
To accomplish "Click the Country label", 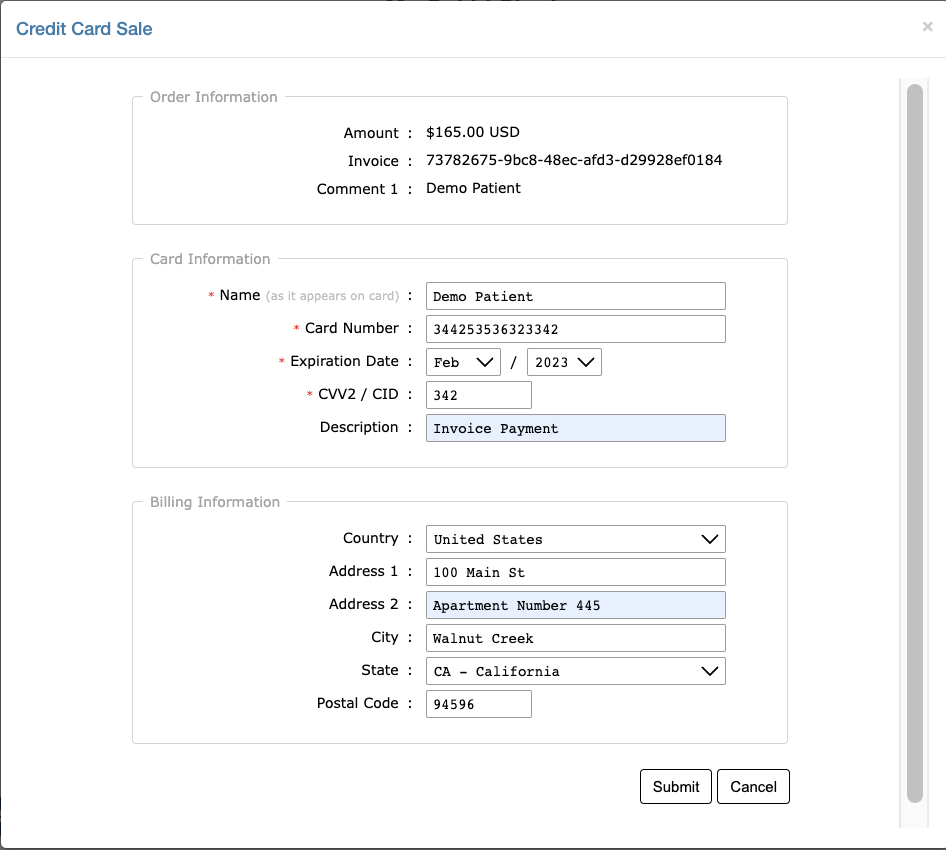I will tap(370, 538).
